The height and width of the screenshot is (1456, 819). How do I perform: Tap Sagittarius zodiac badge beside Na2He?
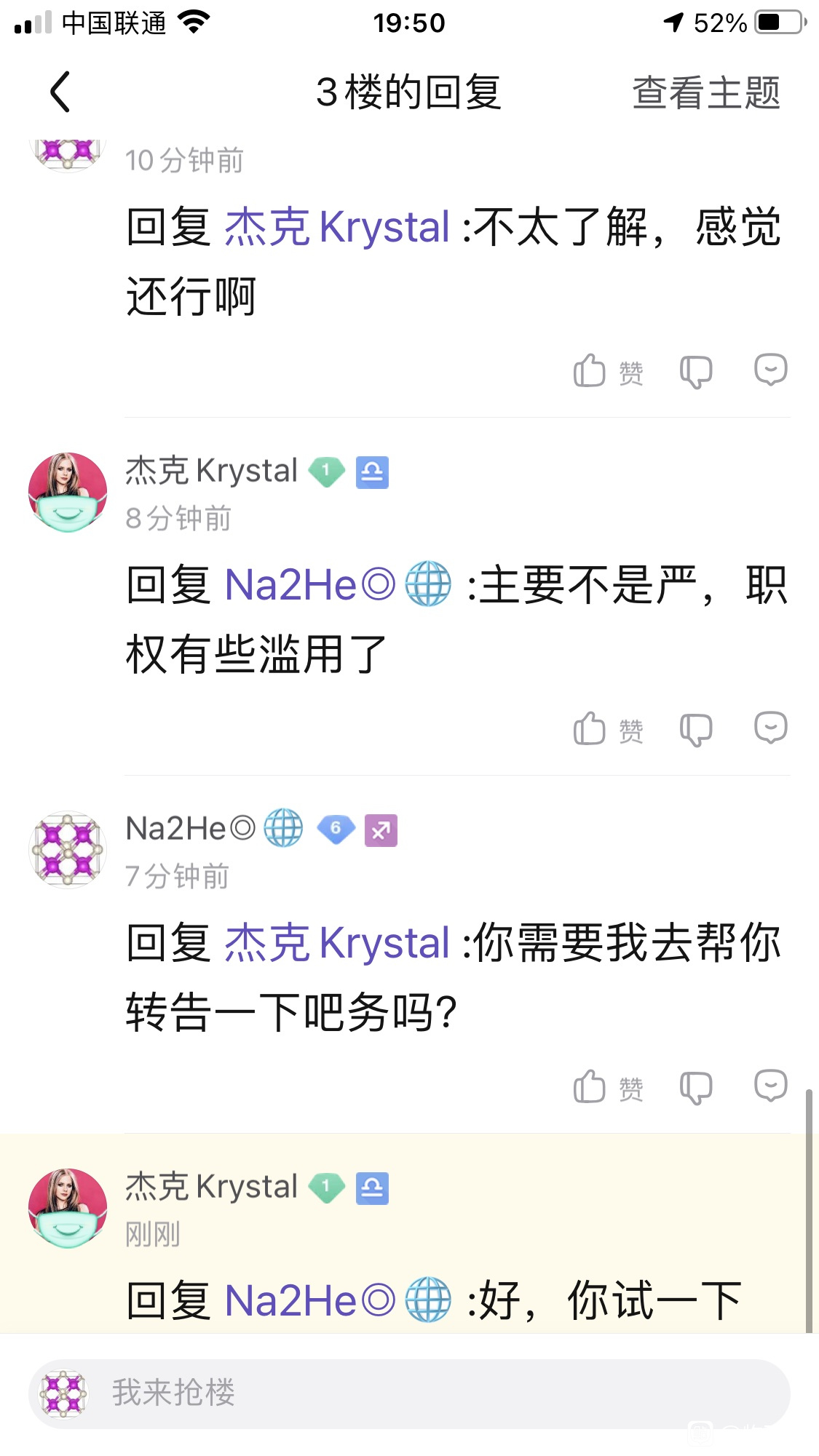[x=381, y=830]
